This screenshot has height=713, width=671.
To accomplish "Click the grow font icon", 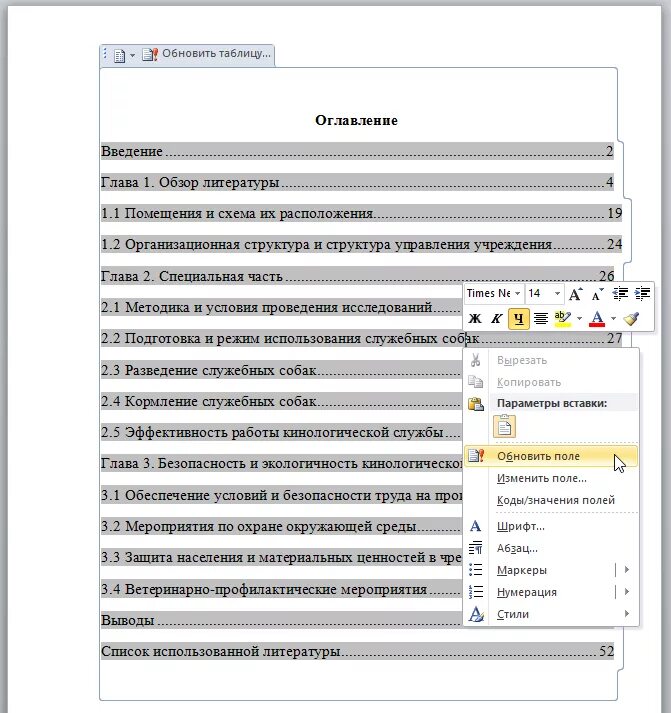I will (575, 294).
